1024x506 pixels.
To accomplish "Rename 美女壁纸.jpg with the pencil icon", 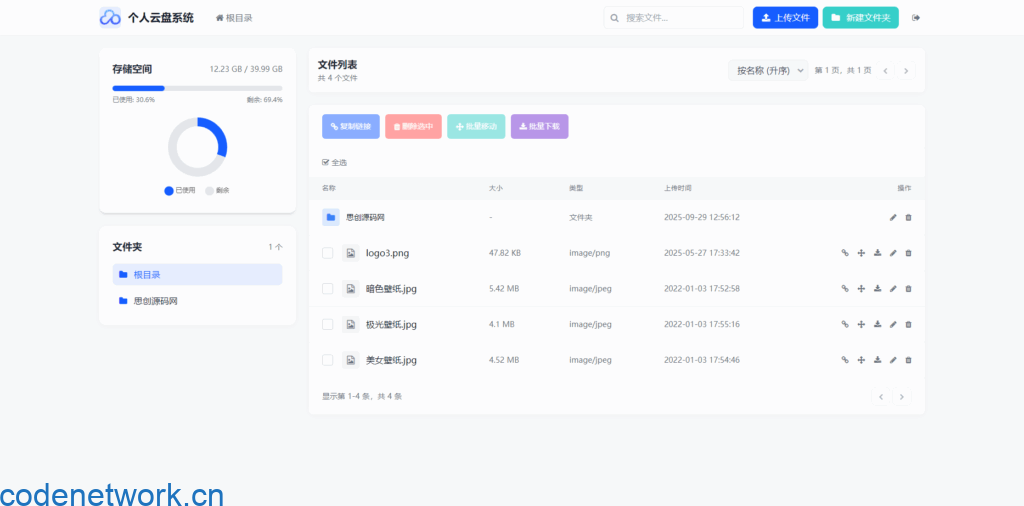I will coord(893,360).
